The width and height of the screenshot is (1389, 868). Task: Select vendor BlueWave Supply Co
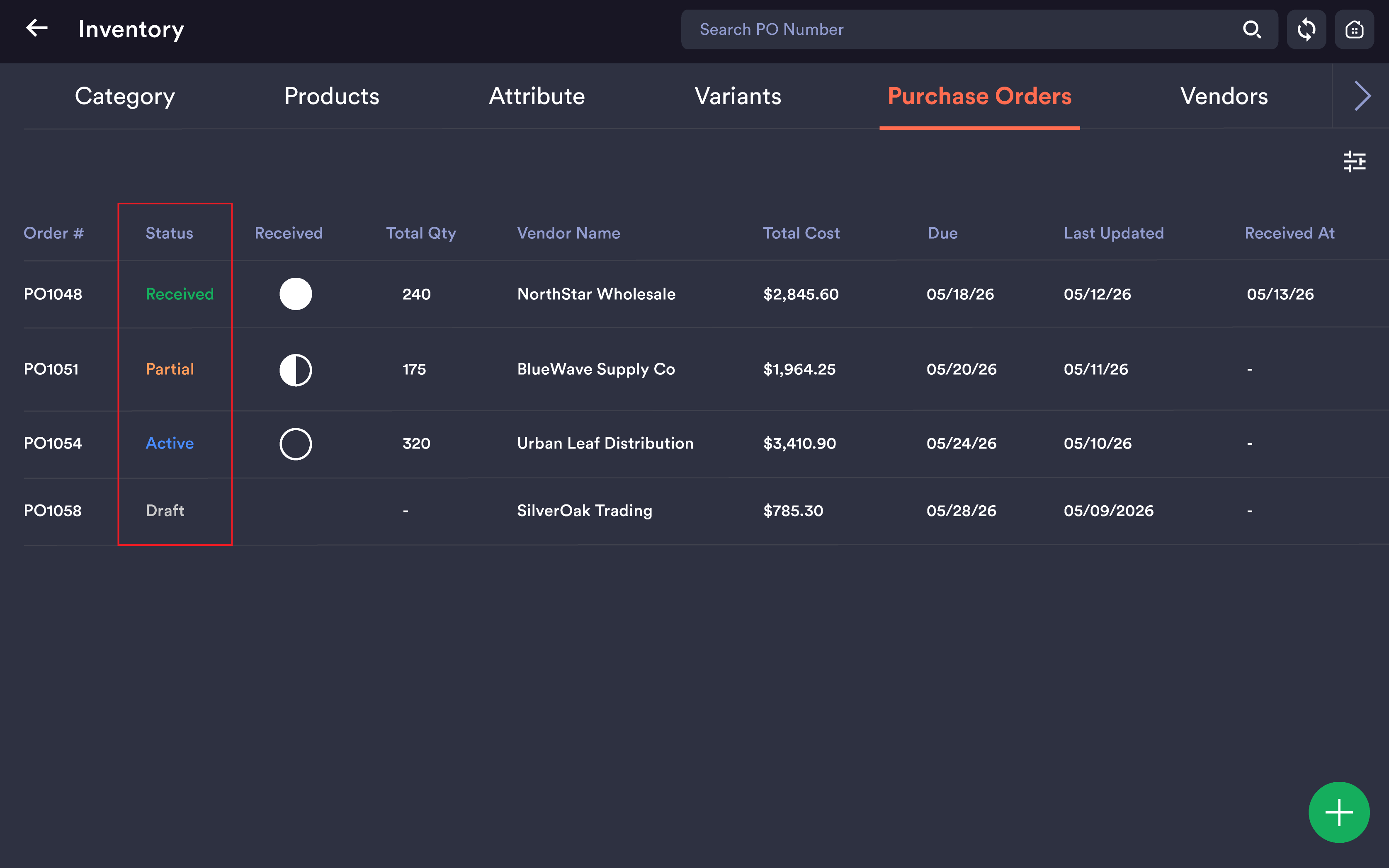[x=596, y=369]
